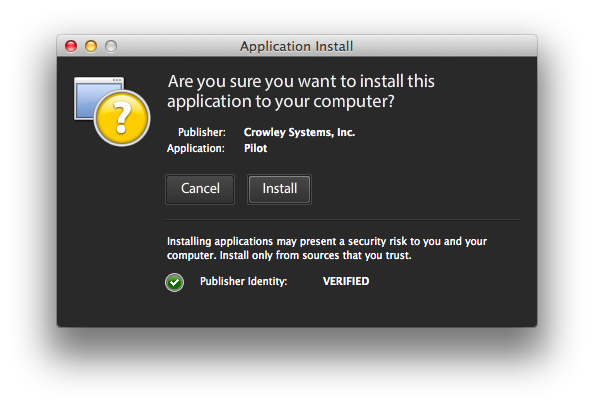Select the VERIFIED status text
This screenshot has height=406, width=594.
[346, 281]
